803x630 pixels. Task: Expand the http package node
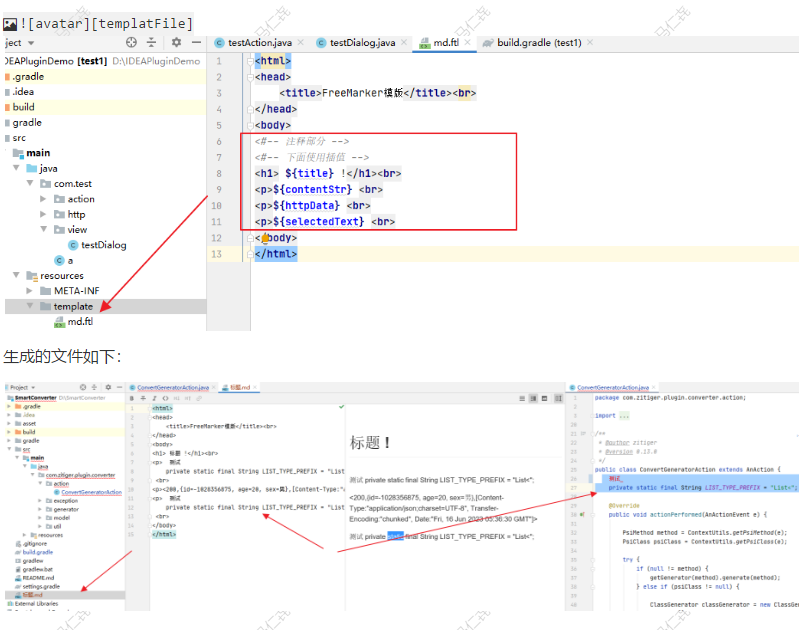tap(44, 214)
